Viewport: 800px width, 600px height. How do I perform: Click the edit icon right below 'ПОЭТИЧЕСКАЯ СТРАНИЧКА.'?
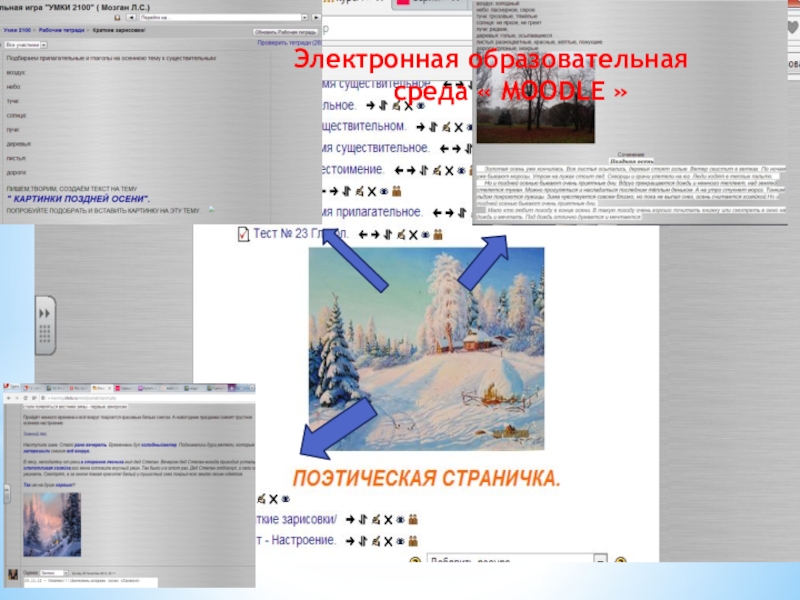[262, 498]
